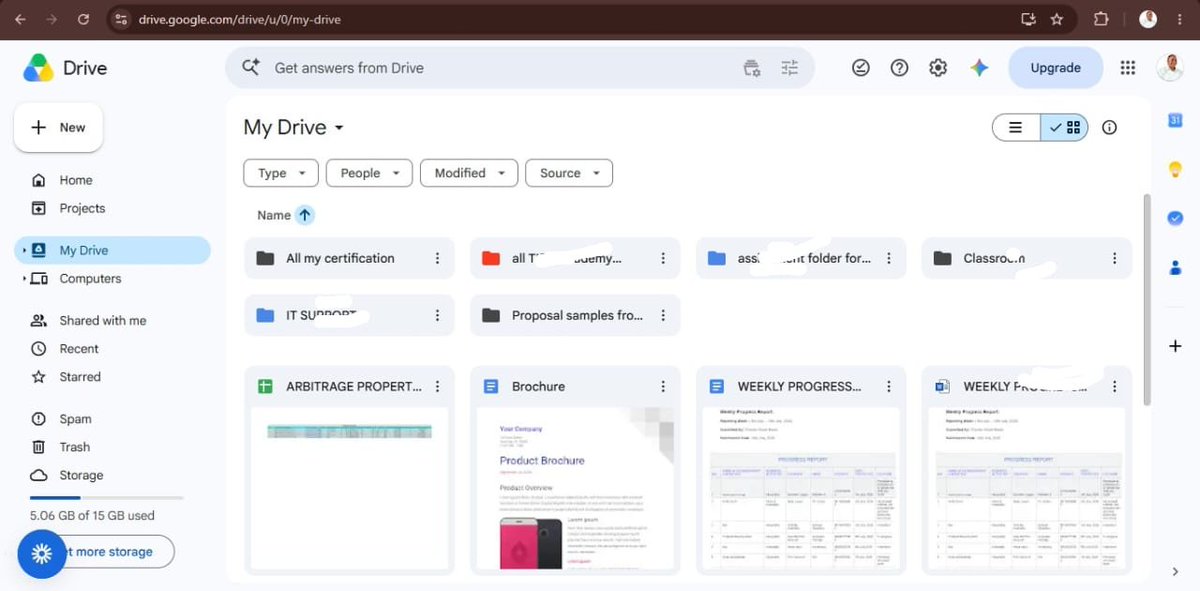
Task: Bookmark this page with star icon
Action: (x=1057, y=19)
